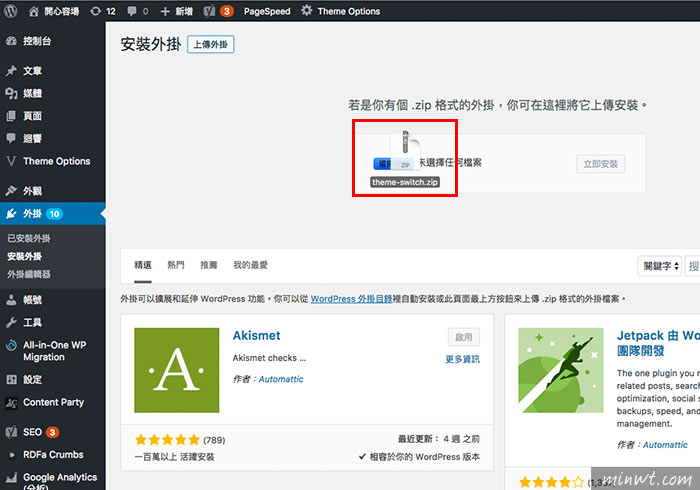This screenshot has width=700, height=490.
Task: Click the 上傳外掛 button
Action: (211, 45)
